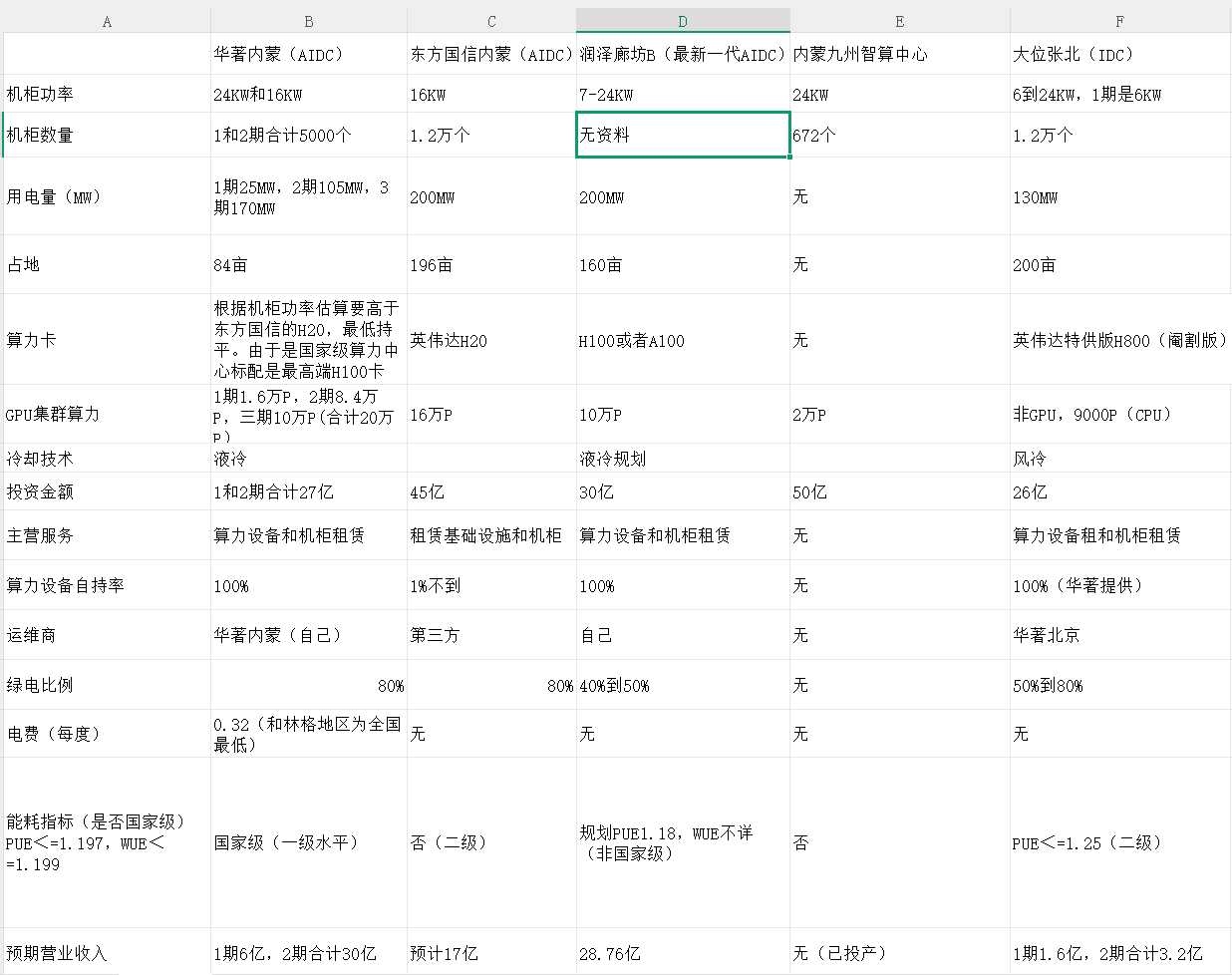Select column A header
The image size is (1232, 975).
point(107,21)
